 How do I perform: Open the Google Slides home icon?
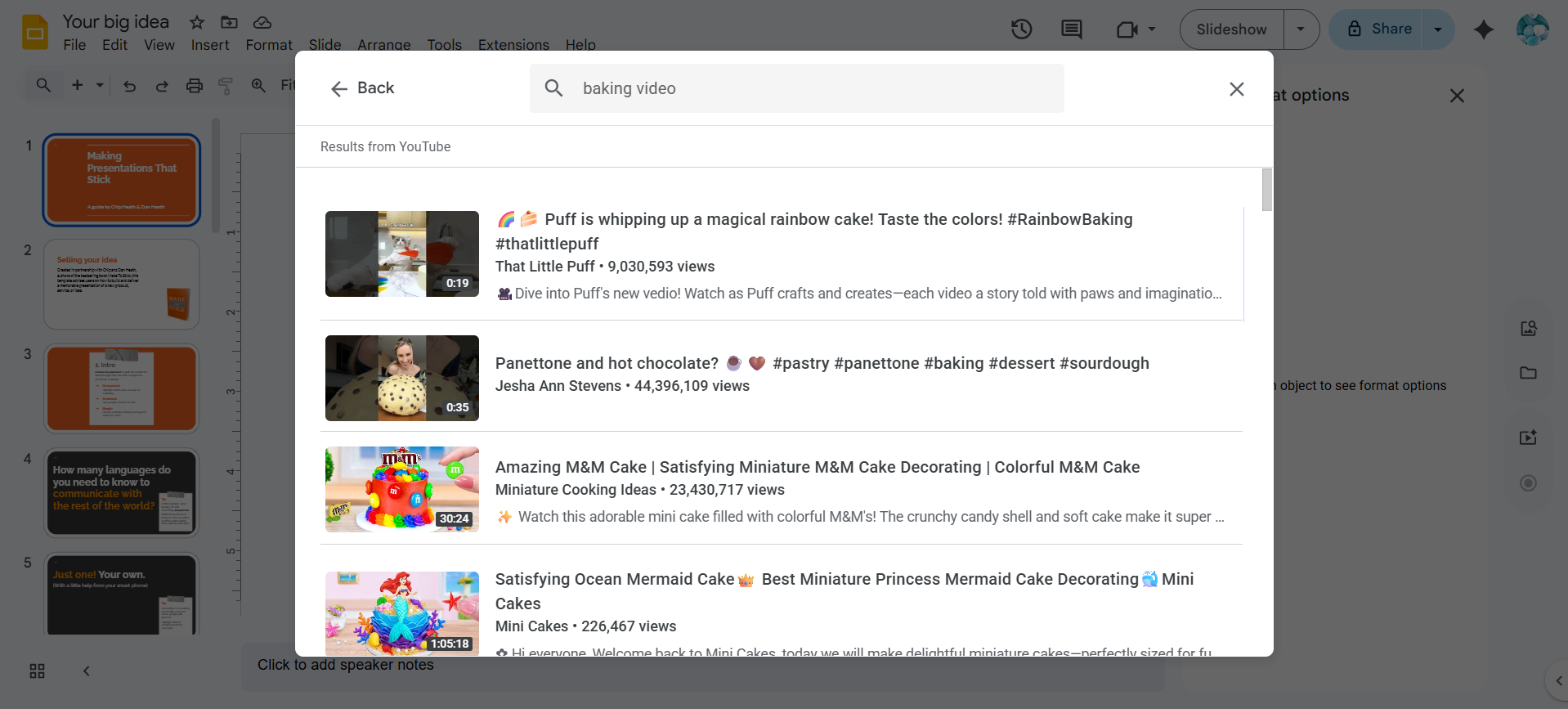tap(35, 32)
